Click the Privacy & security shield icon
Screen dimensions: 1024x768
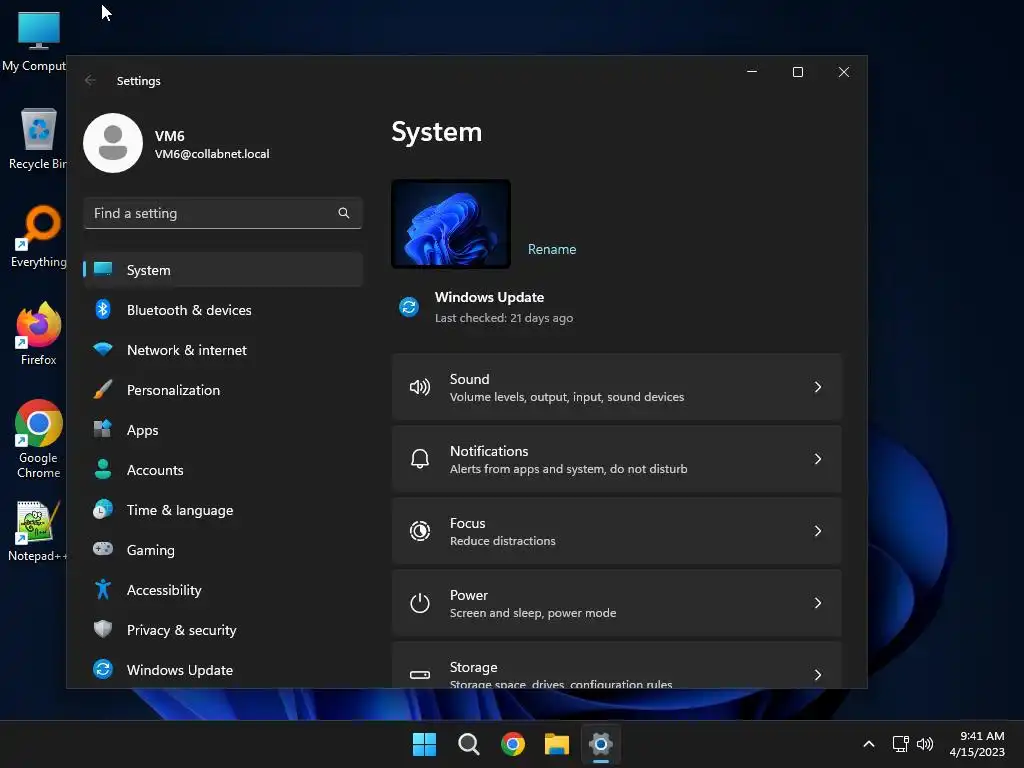click(x=103, y=629)
